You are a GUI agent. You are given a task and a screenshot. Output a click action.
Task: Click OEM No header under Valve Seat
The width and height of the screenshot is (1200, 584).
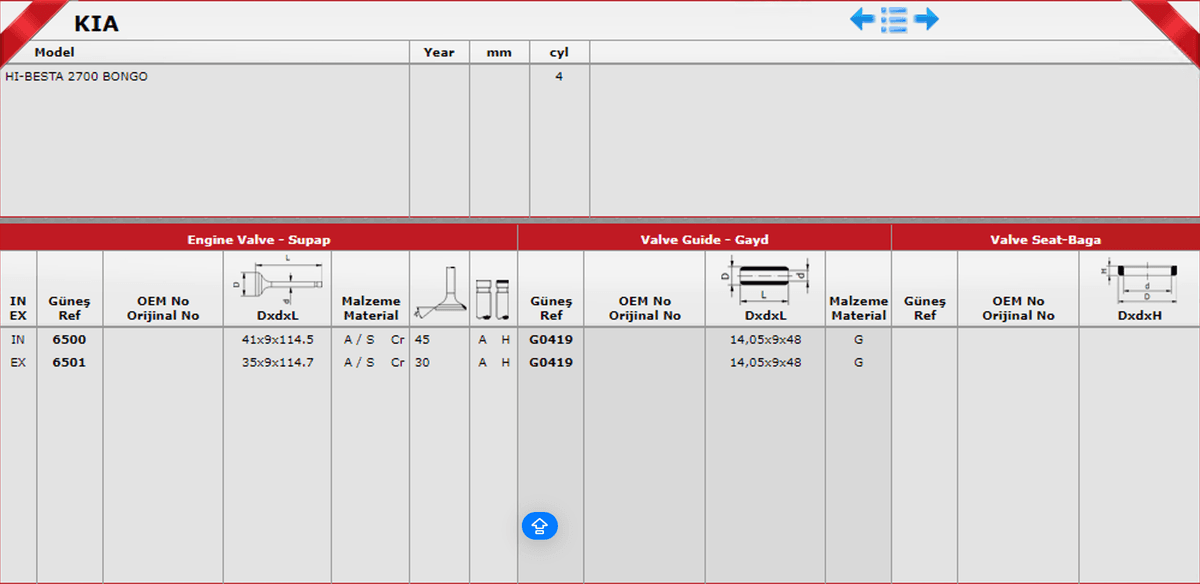[x=1018, y=308]
